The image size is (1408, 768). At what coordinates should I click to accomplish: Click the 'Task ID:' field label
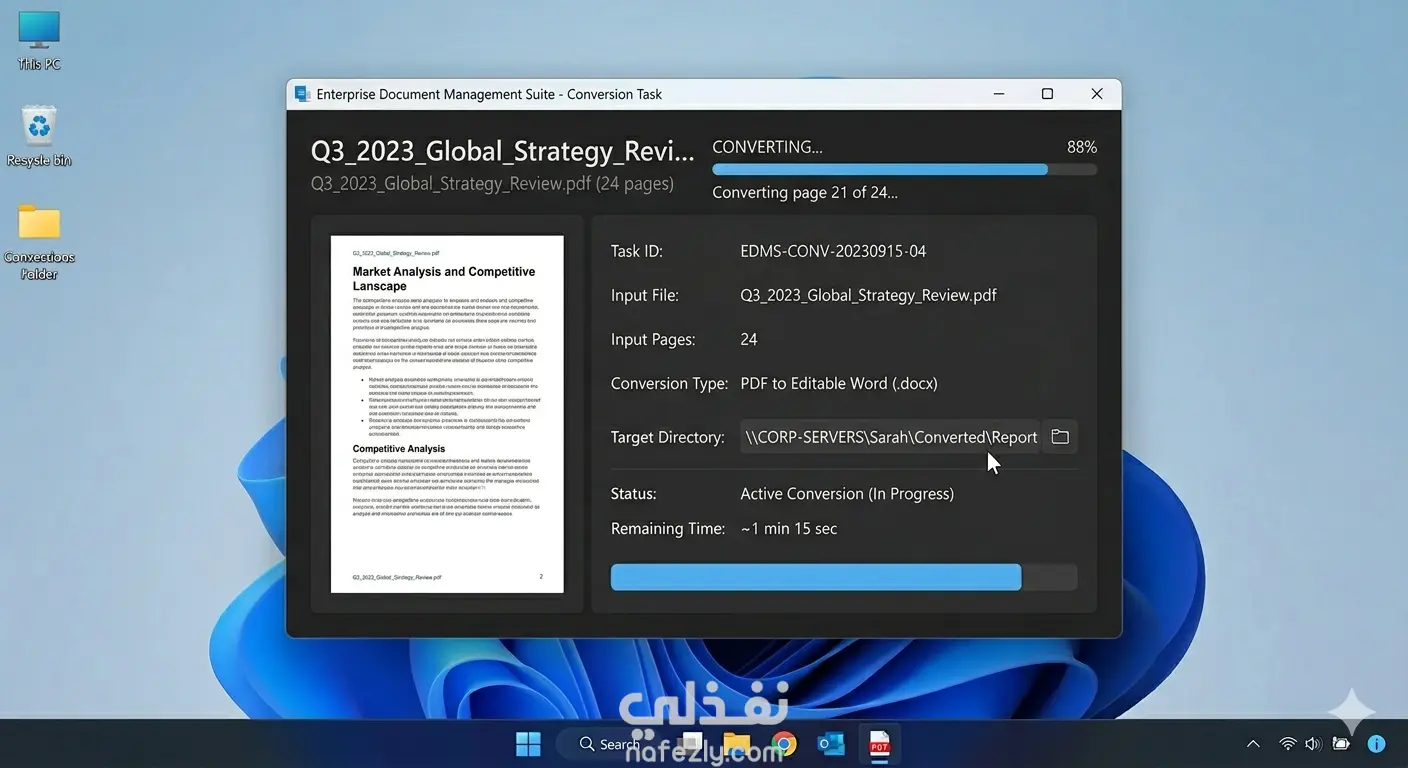coord(637,251)
